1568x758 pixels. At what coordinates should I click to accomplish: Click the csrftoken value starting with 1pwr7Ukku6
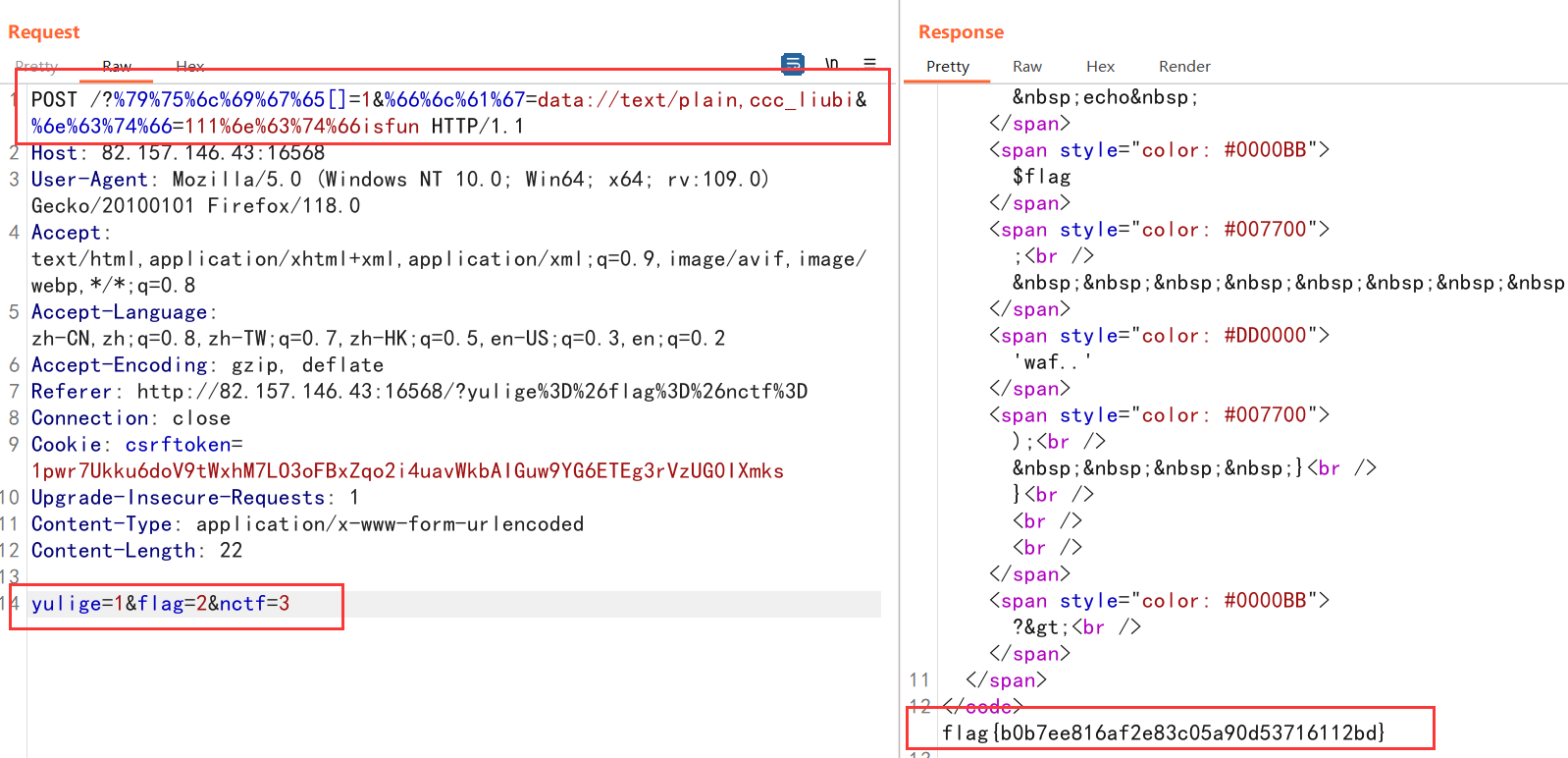(x=408, y=471)
